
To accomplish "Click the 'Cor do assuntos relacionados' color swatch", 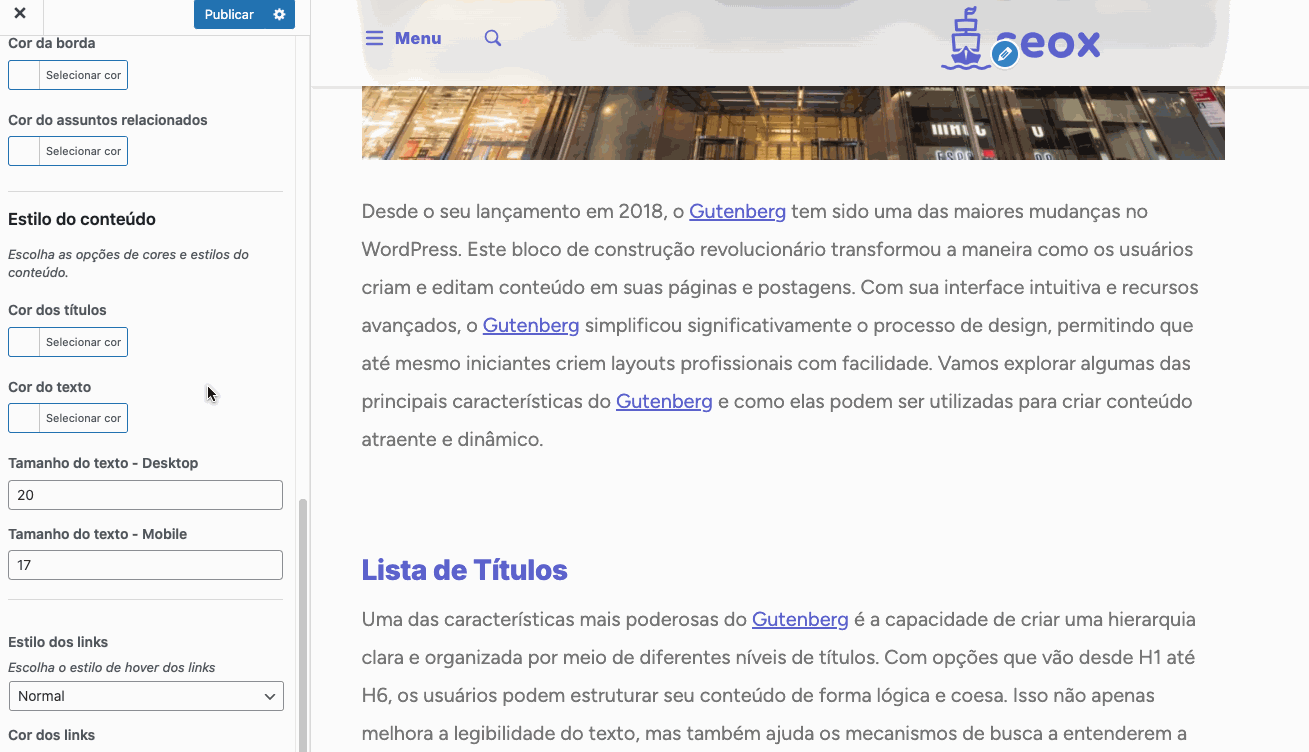I will pos(24,151).
